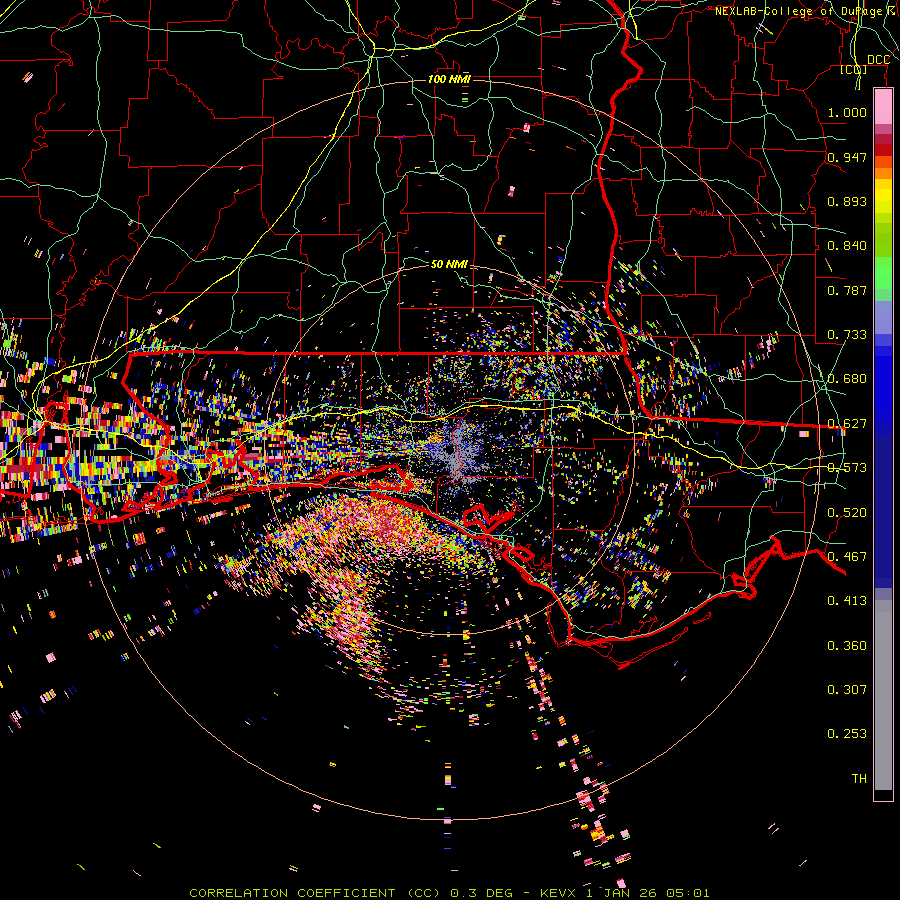The image size is (900, 900).
Task: Click the 100 NMI range ring label
Action: click(x=449, y=79)
